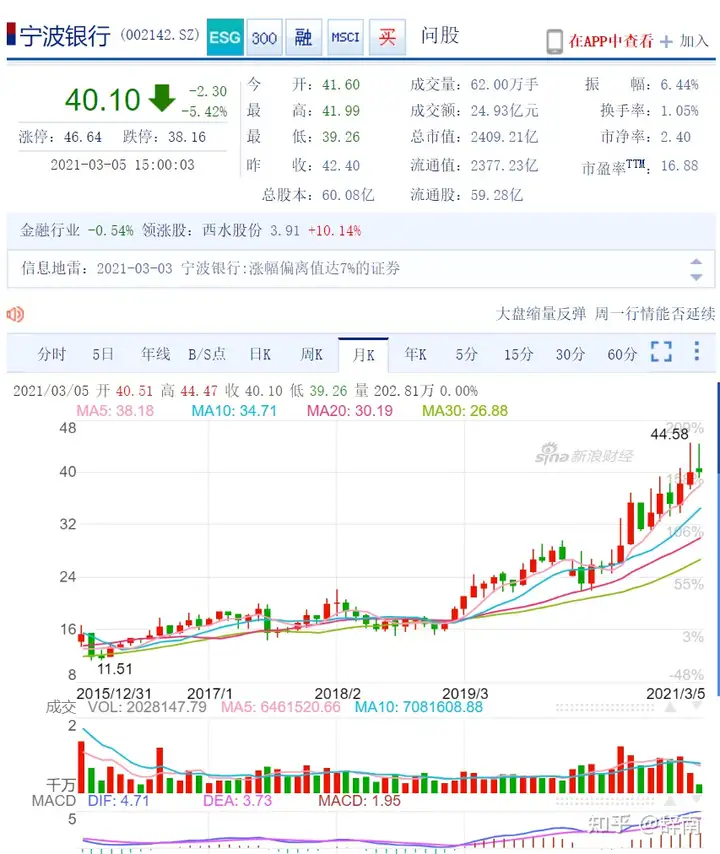720x854 pixels.
Task: Open the news headline 大盘缩量反弹
Action: 541,314
